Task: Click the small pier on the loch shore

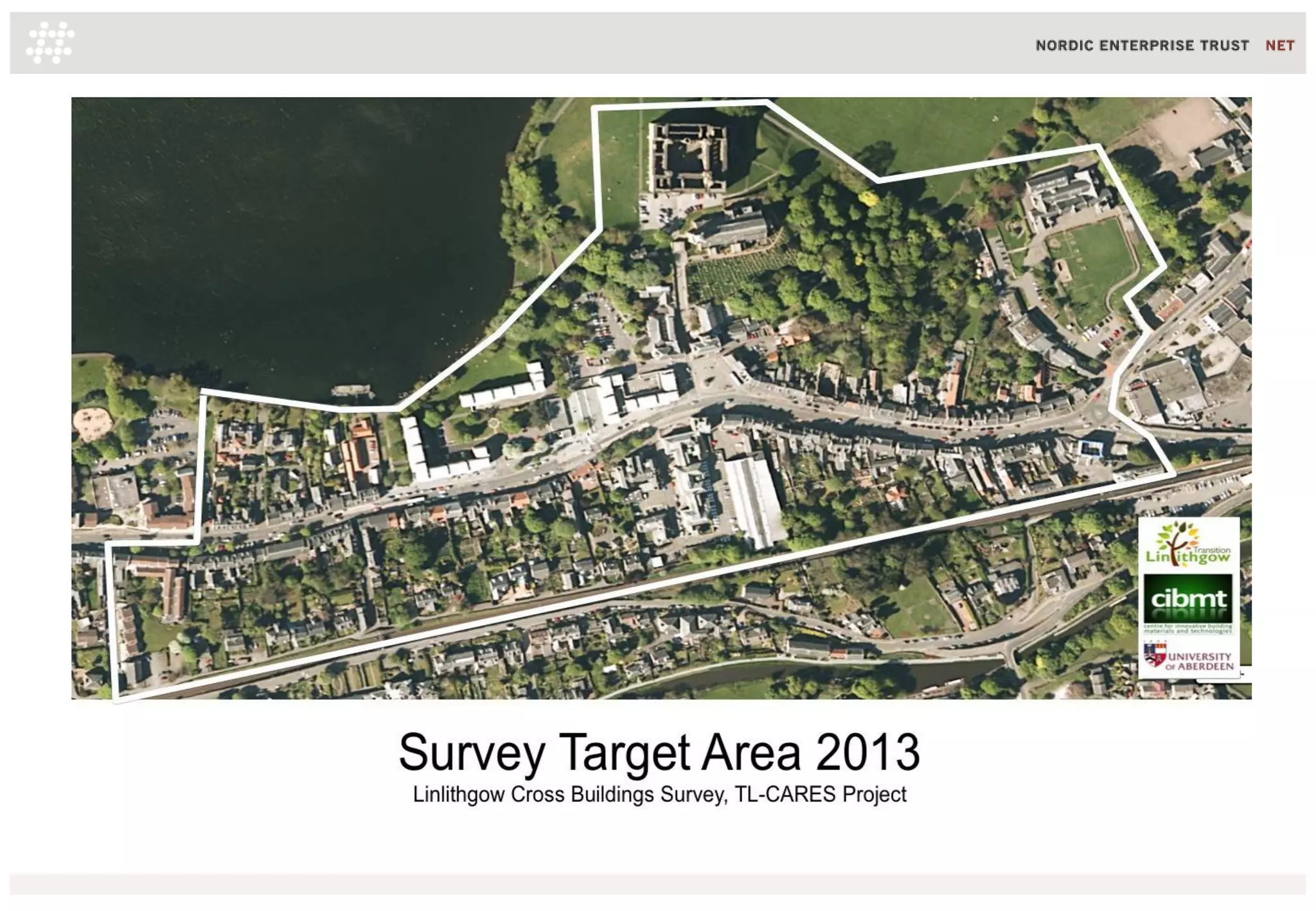Action: tap(351, 390)
